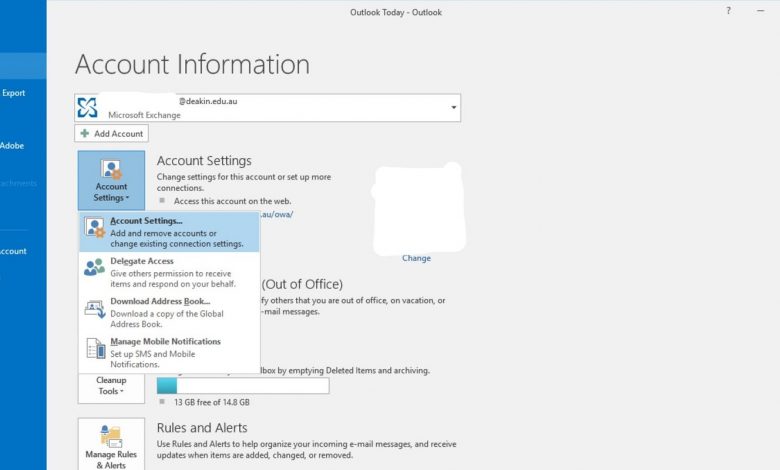Screen dimensions: 780x470
Task: Click the Change link under photo
Action: click(x=416, y=258)
